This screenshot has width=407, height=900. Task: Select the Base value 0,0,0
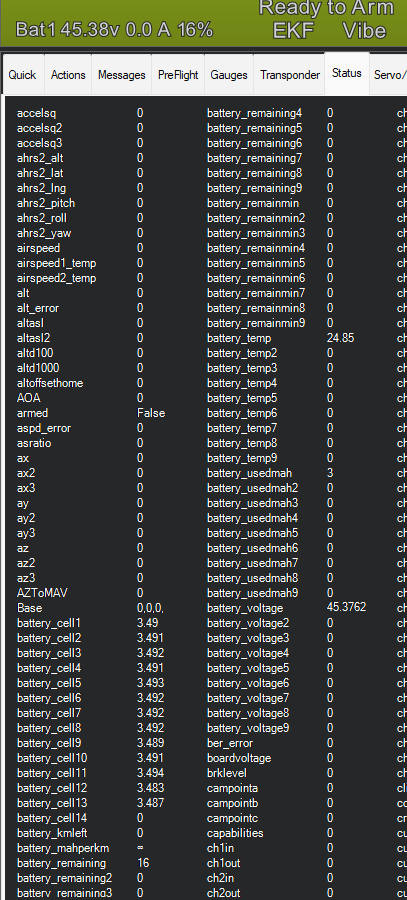150,608
